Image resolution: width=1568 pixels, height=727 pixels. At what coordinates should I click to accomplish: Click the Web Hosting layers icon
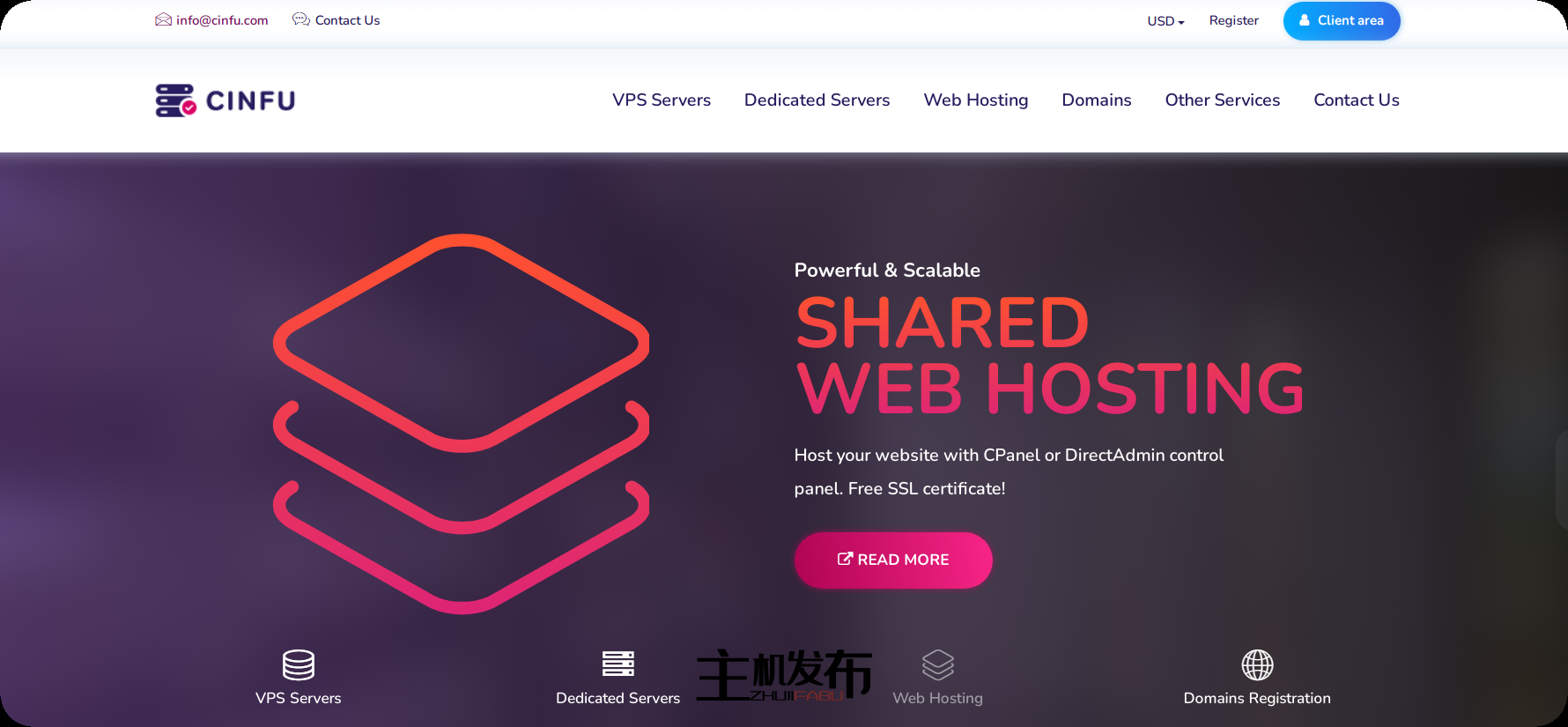click(938, 664)
